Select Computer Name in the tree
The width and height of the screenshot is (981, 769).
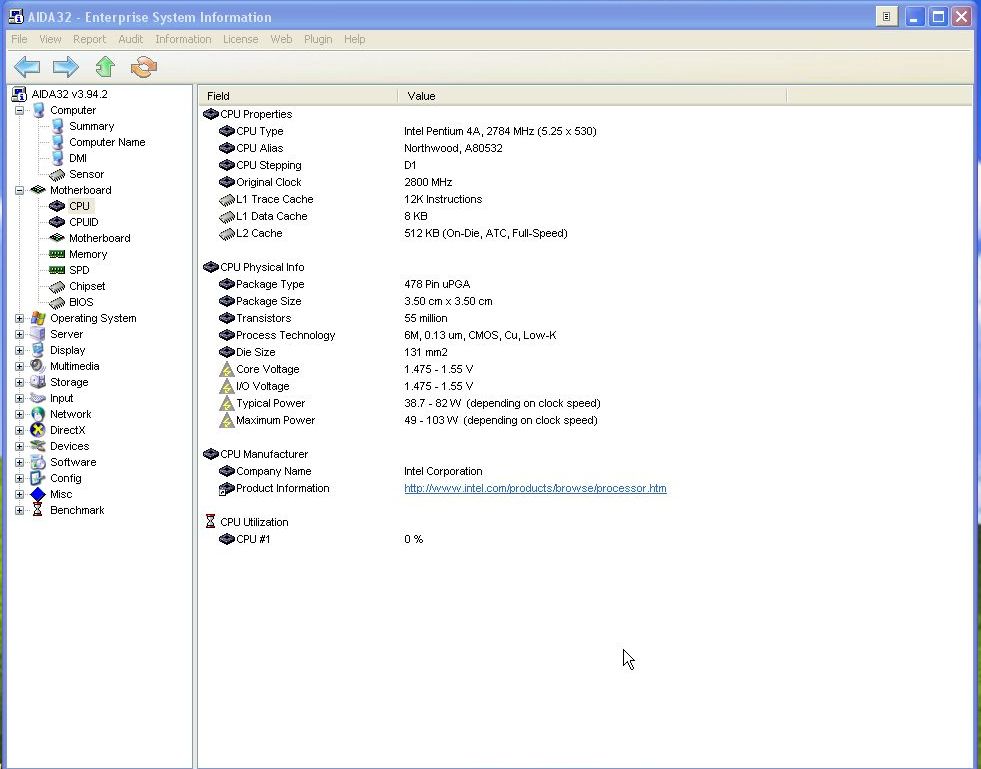point(107,142)
